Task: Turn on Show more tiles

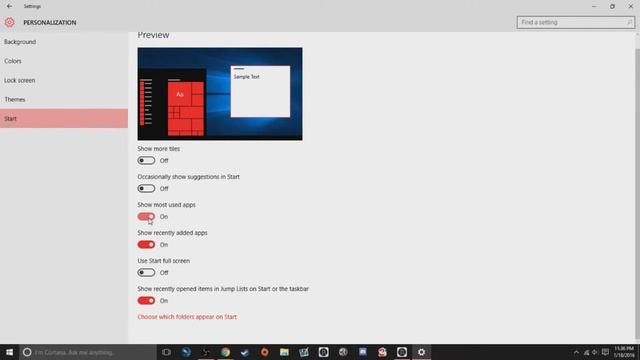Action: point(146,160)
